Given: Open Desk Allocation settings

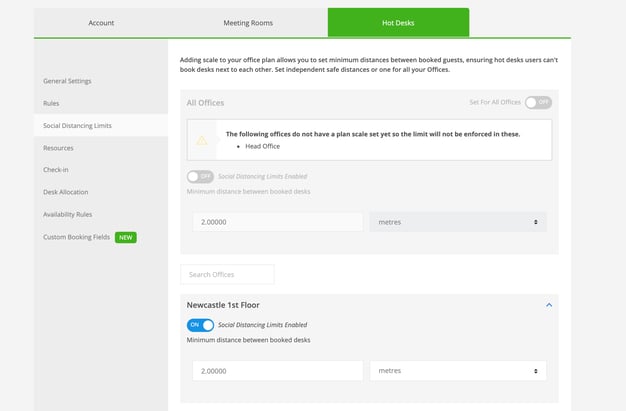Looking at the screenshot, I should pyautogui.click(x=66, y=192).
